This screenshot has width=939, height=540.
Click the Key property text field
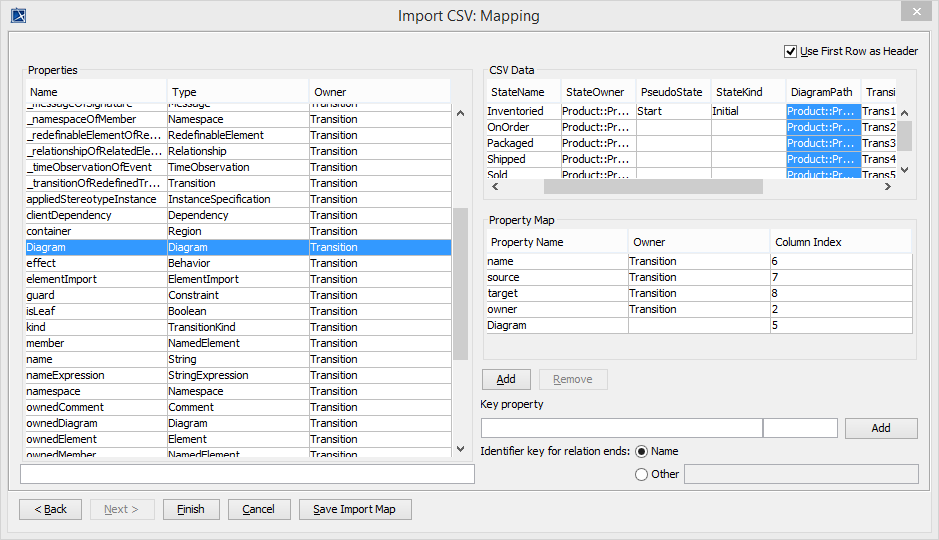click(x=621, y=428)
